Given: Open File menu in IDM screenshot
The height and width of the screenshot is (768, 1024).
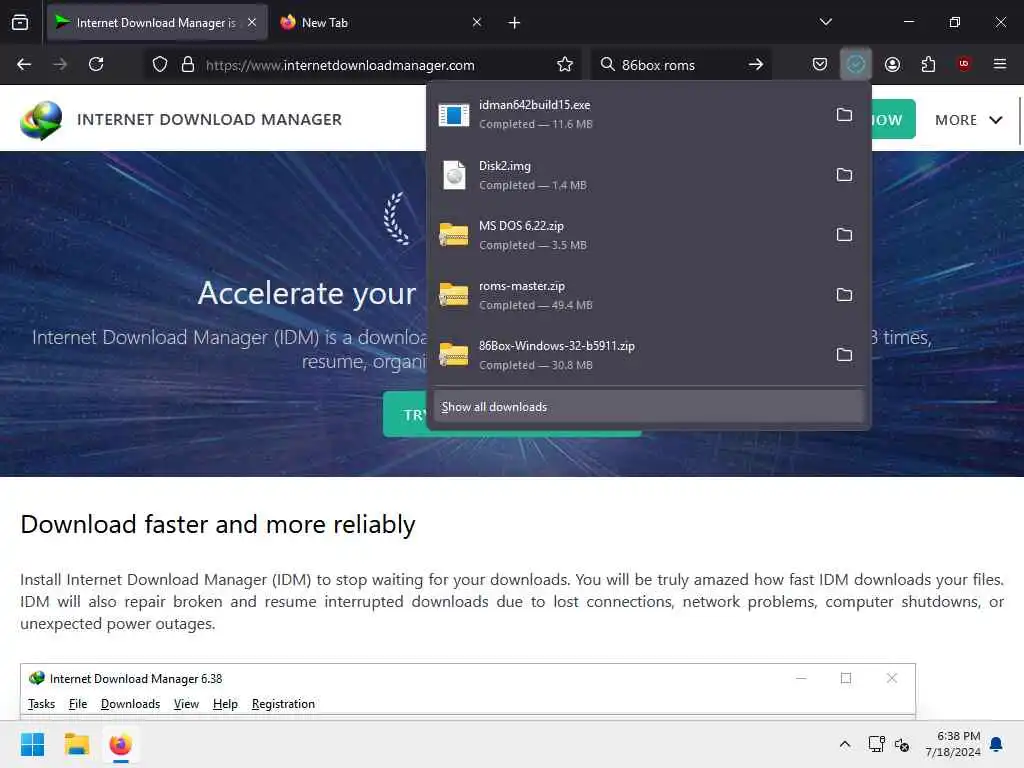Looking at the screenshot, I should point(78,703).
